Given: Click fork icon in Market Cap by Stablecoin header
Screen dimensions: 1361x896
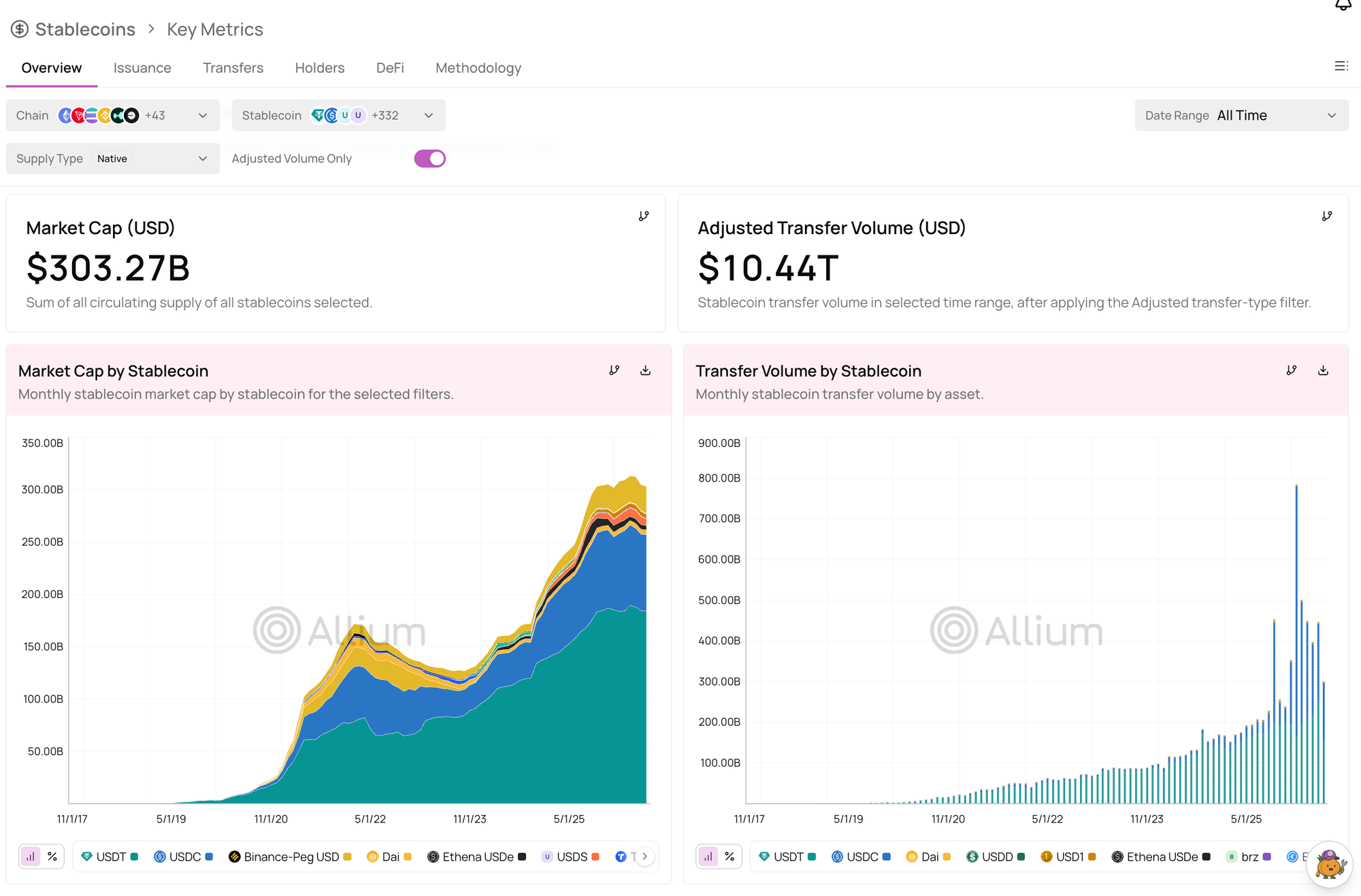Looking at the screenshot, I should [x=614, y=371].
